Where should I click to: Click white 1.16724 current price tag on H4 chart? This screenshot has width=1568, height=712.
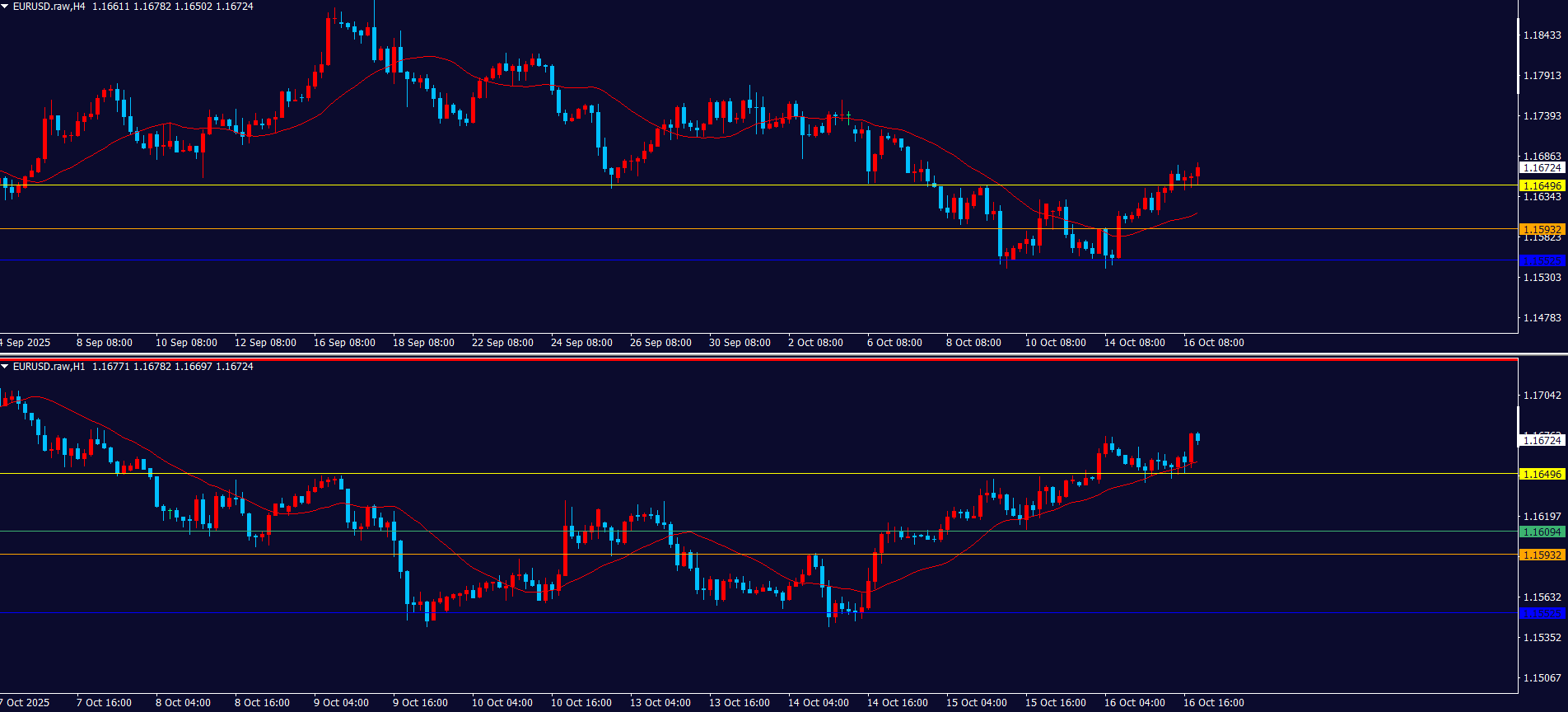click(x=1542, y=168)
